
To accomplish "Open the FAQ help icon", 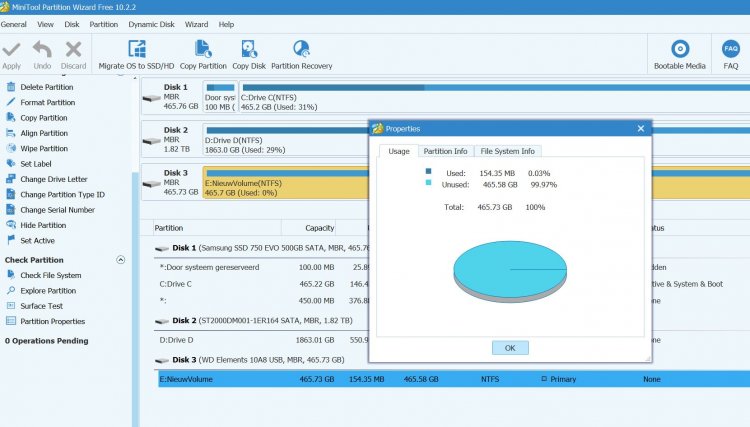I will click(731, 49).
